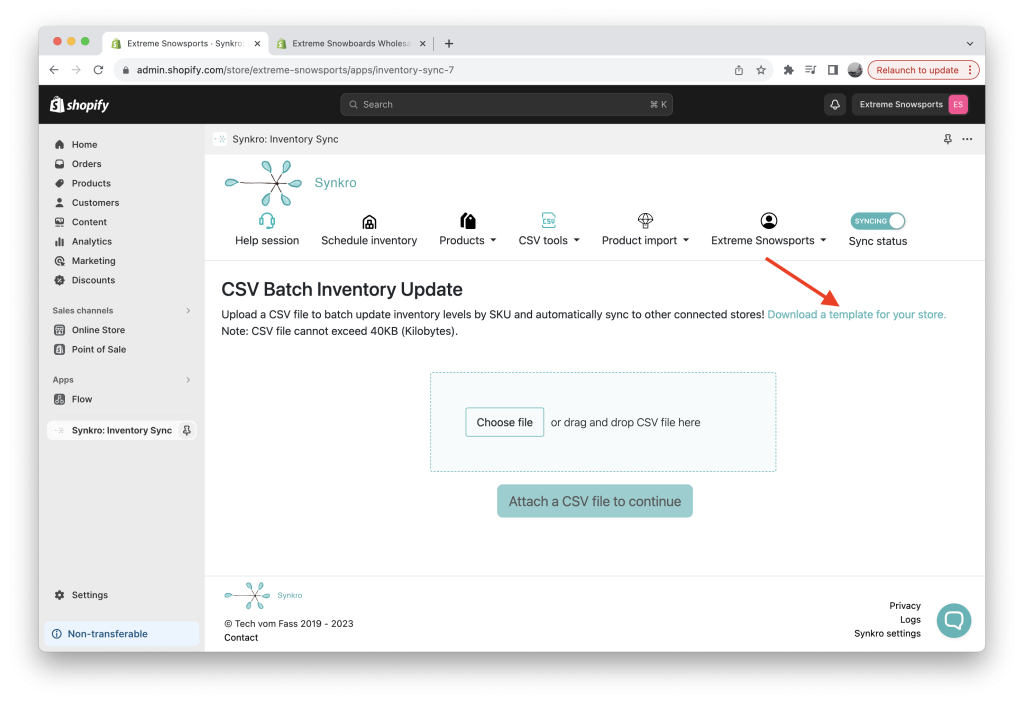
Task: Open the notifications bell
Action: coord(835,104)
